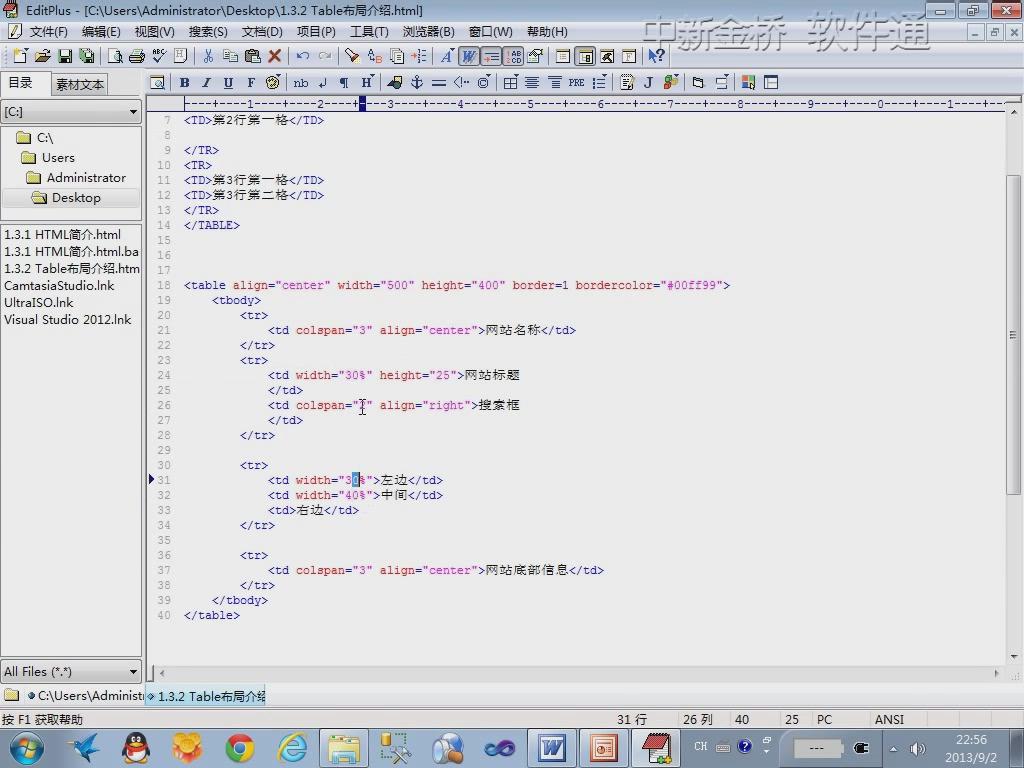Image resolution: width=1024 pixels, height=768 pixels.
Task: Toggle Word Wrap button
Action: (x=469, y=56)
